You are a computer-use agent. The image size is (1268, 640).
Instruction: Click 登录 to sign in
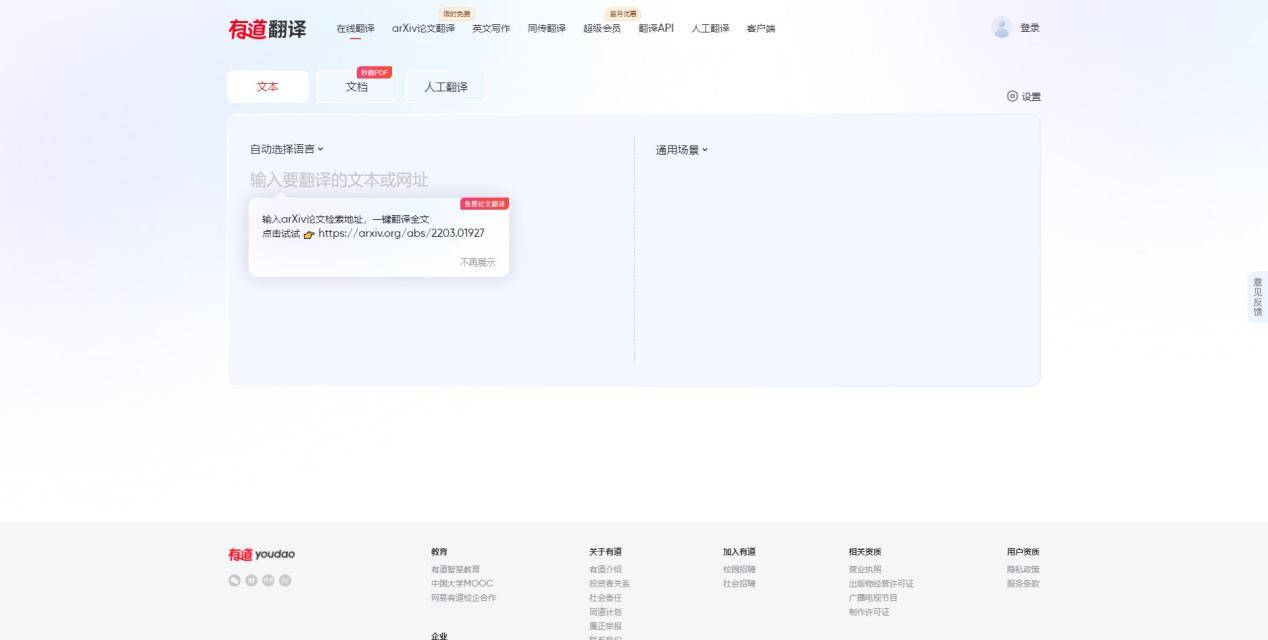coord(1030,28)
